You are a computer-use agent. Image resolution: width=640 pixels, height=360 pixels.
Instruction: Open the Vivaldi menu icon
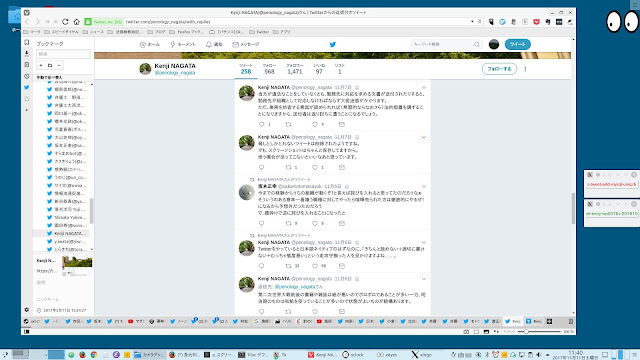(27, 13)
